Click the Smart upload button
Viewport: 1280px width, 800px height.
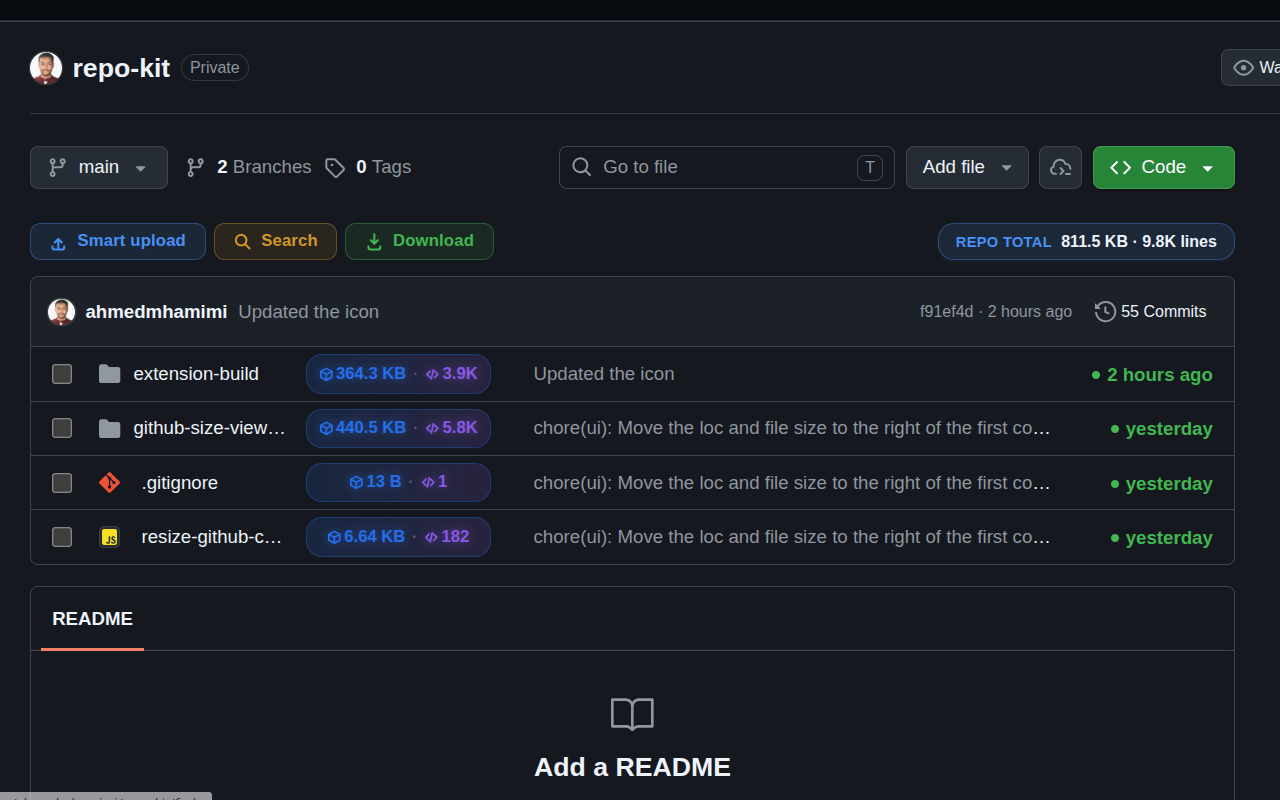click(x=118, y=241)
